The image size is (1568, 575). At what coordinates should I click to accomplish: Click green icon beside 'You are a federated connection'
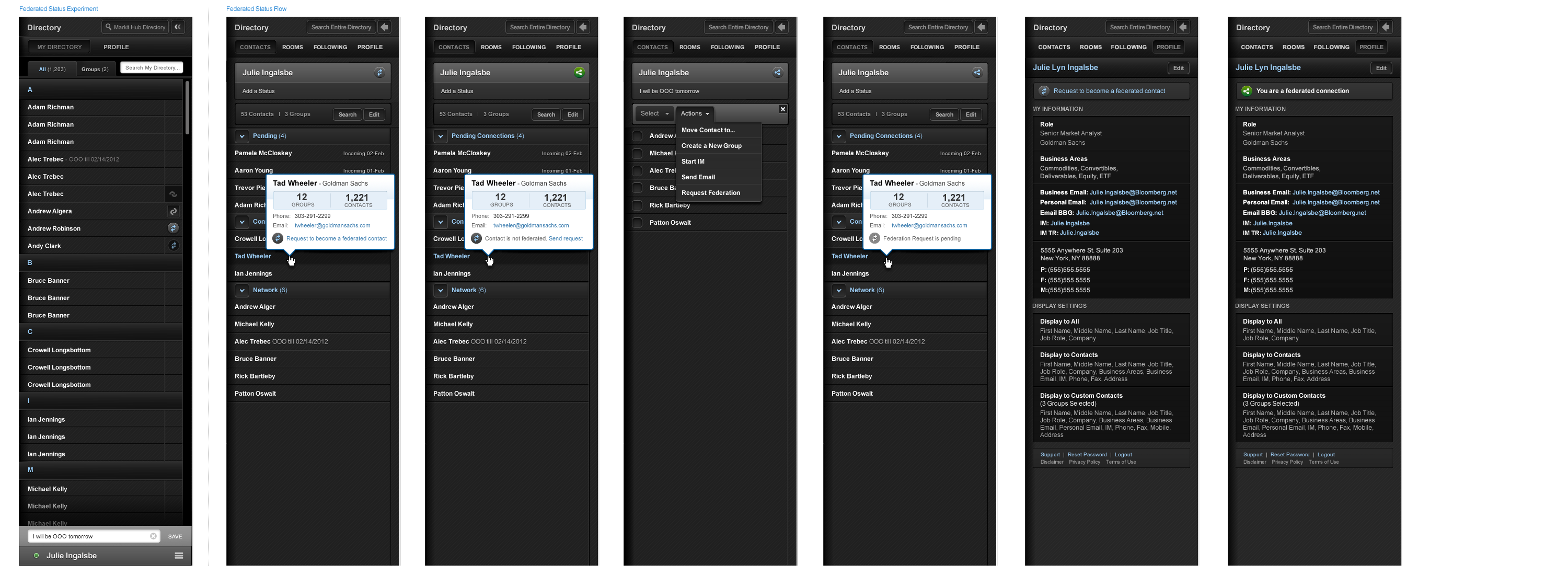pyautogui.click(x=1247, y=90)
